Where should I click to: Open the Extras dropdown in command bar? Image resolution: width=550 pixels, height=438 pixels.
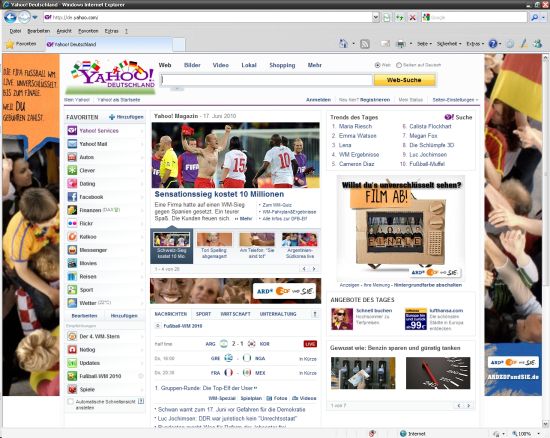click(x=475, y=44)
